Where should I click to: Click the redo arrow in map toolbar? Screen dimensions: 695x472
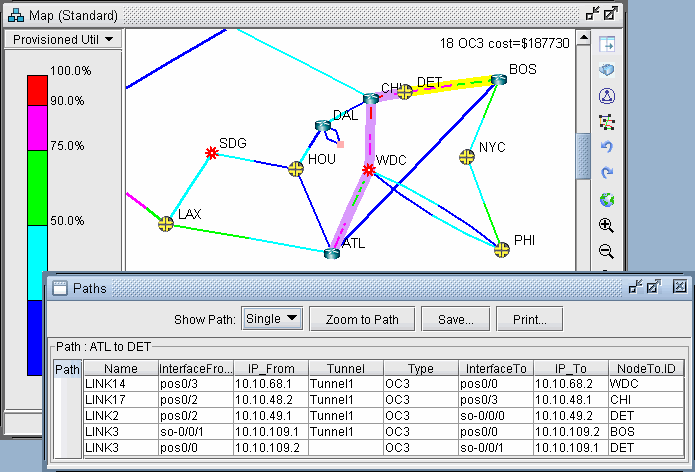606,173
